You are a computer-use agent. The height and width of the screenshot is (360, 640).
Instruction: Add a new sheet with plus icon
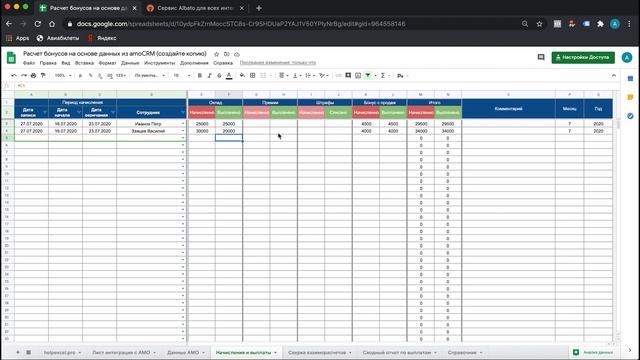point(18,352)
